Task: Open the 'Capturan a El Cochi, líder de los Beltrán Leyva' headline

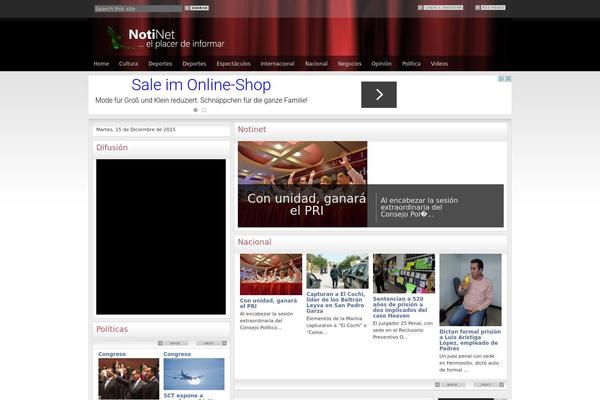Action: (x=336, y=302)
